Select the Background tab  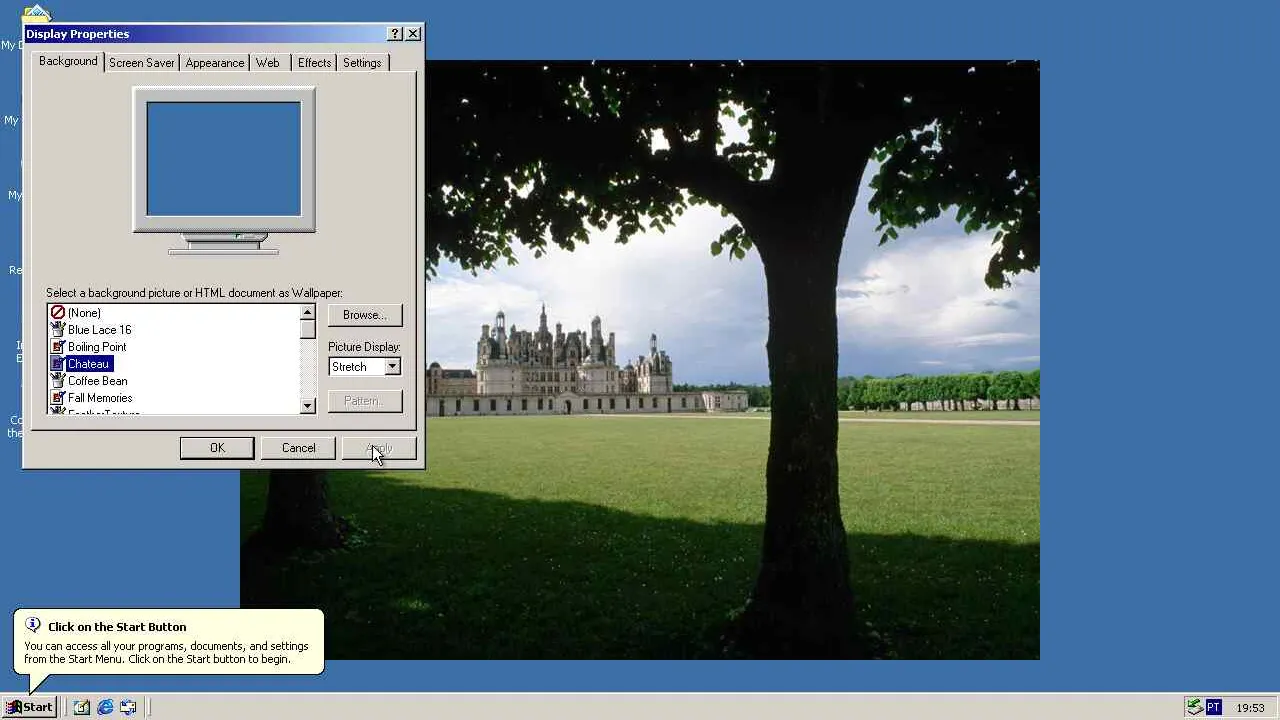68,61
